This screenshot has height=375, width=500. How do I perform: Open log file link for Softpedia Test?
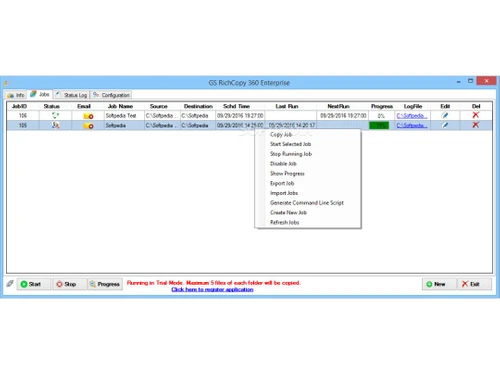412,116
